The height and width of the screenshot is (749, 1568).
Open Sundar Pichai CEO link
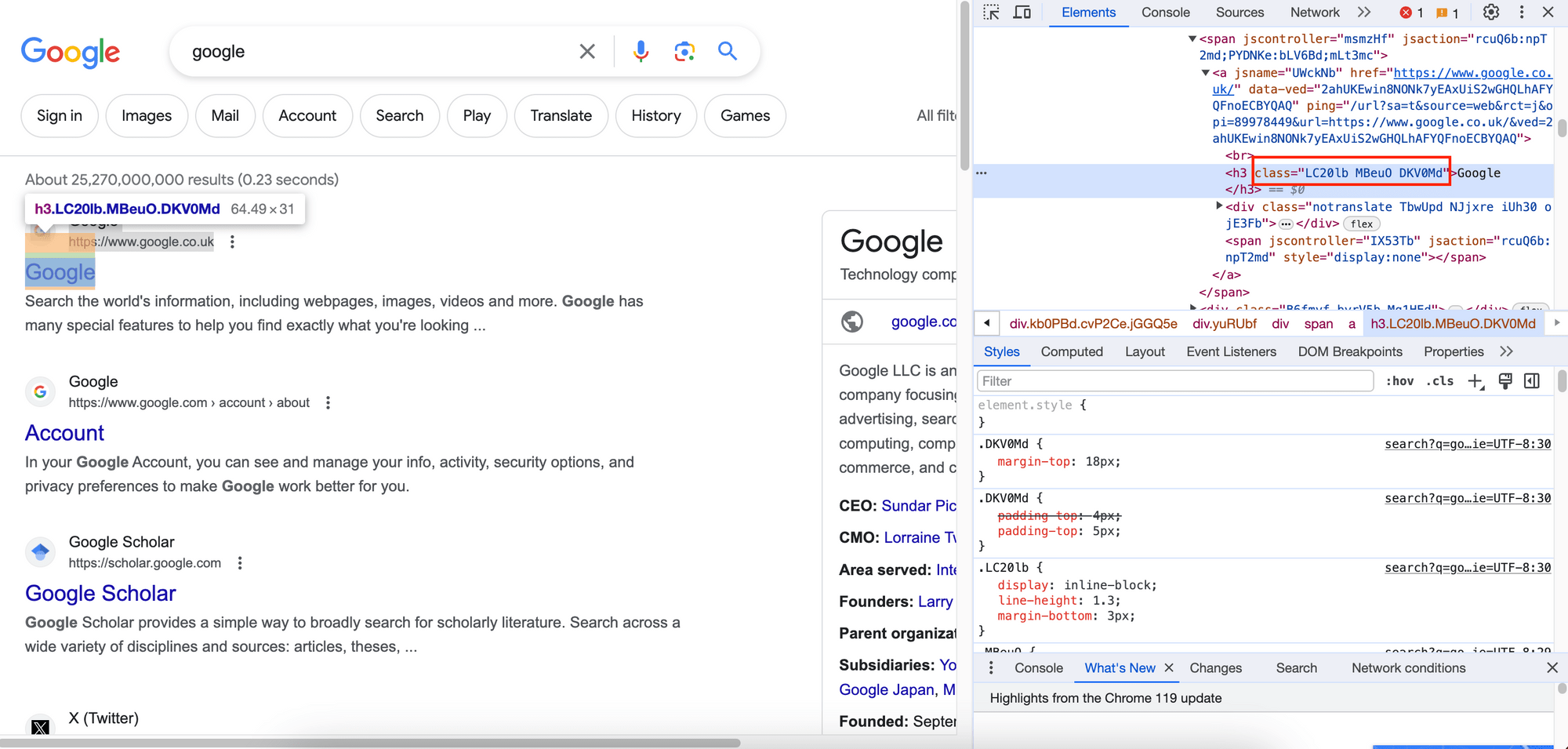pyautogui.click(x=919, y=506)
